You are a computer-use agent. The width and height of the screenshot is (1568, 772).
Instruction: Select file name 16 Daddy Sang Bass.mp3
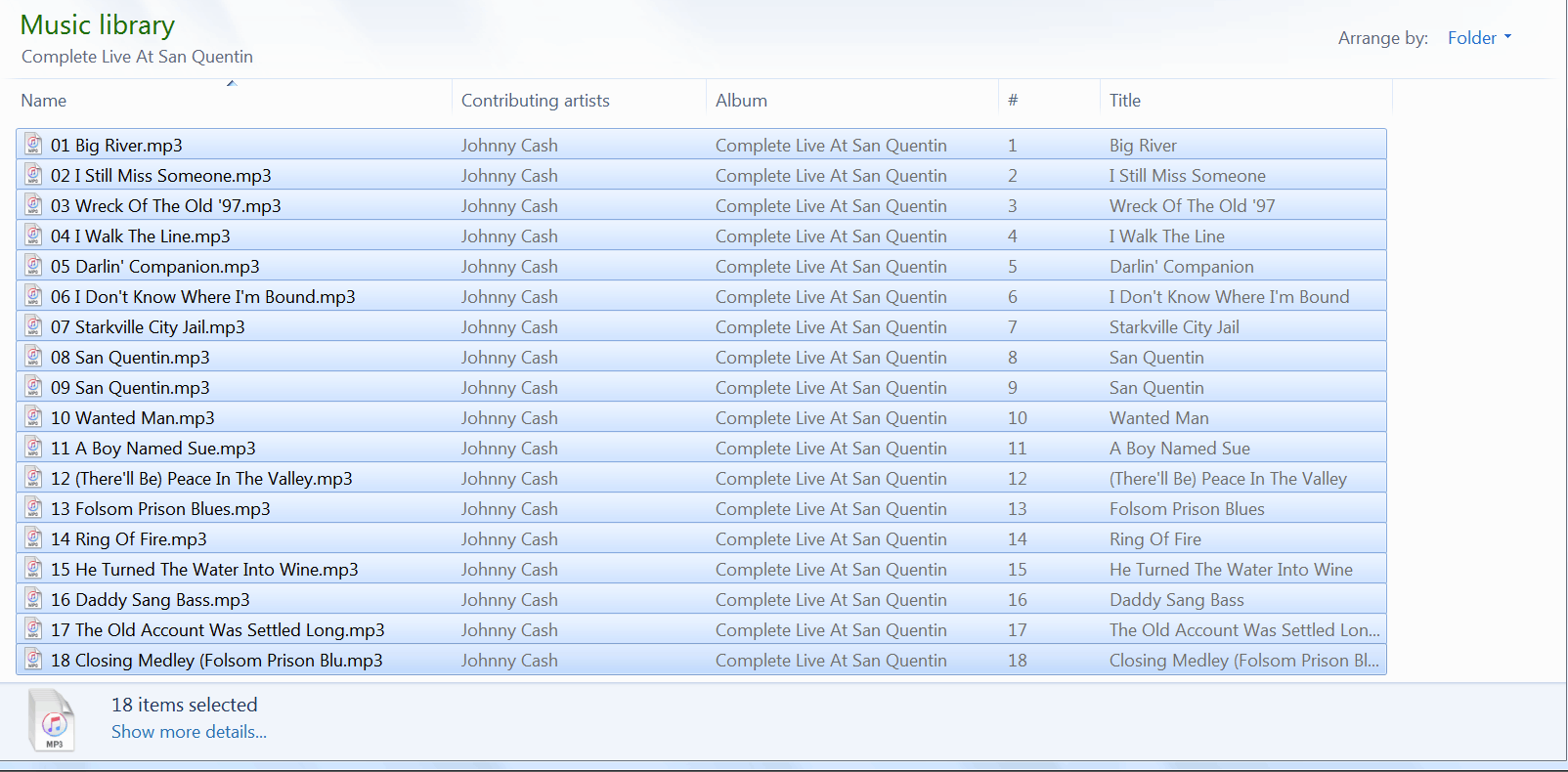[x=151, y=600]
